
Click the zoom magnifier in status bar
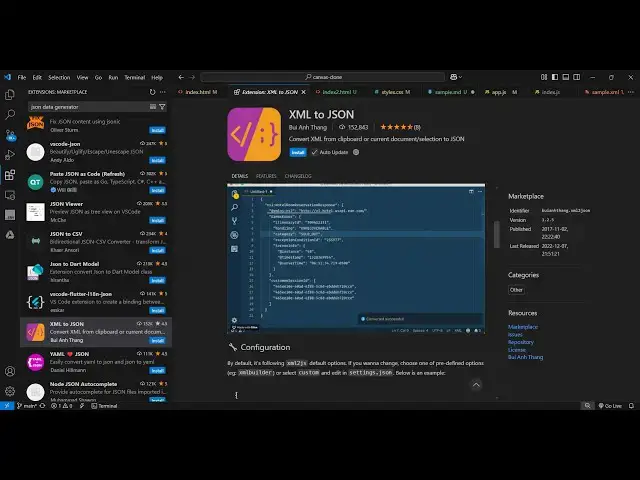587,406
